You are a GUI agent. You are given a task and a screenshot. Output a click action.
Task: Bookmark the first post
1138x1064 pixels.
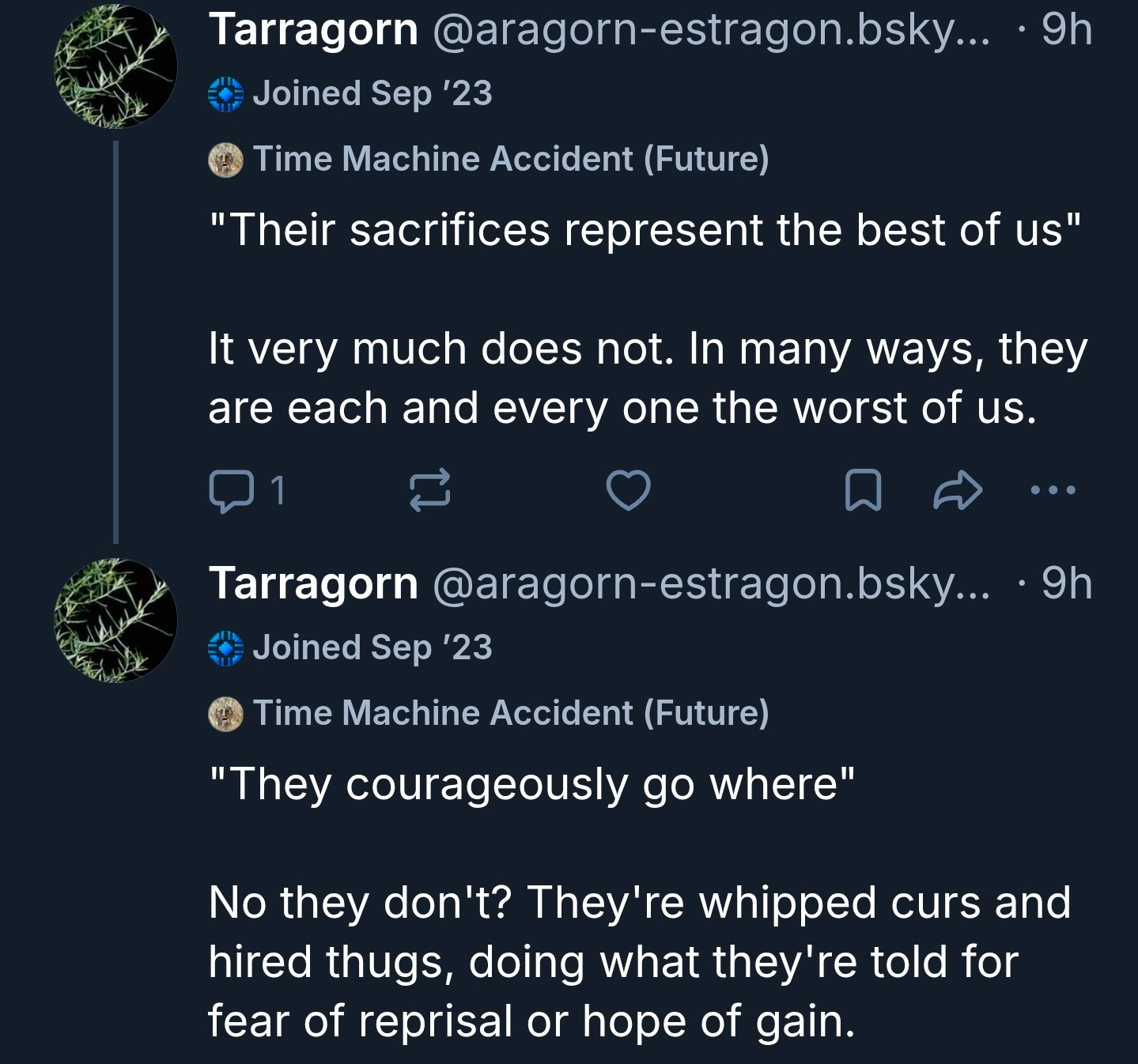pyautogui.click(x=863, y=490)
